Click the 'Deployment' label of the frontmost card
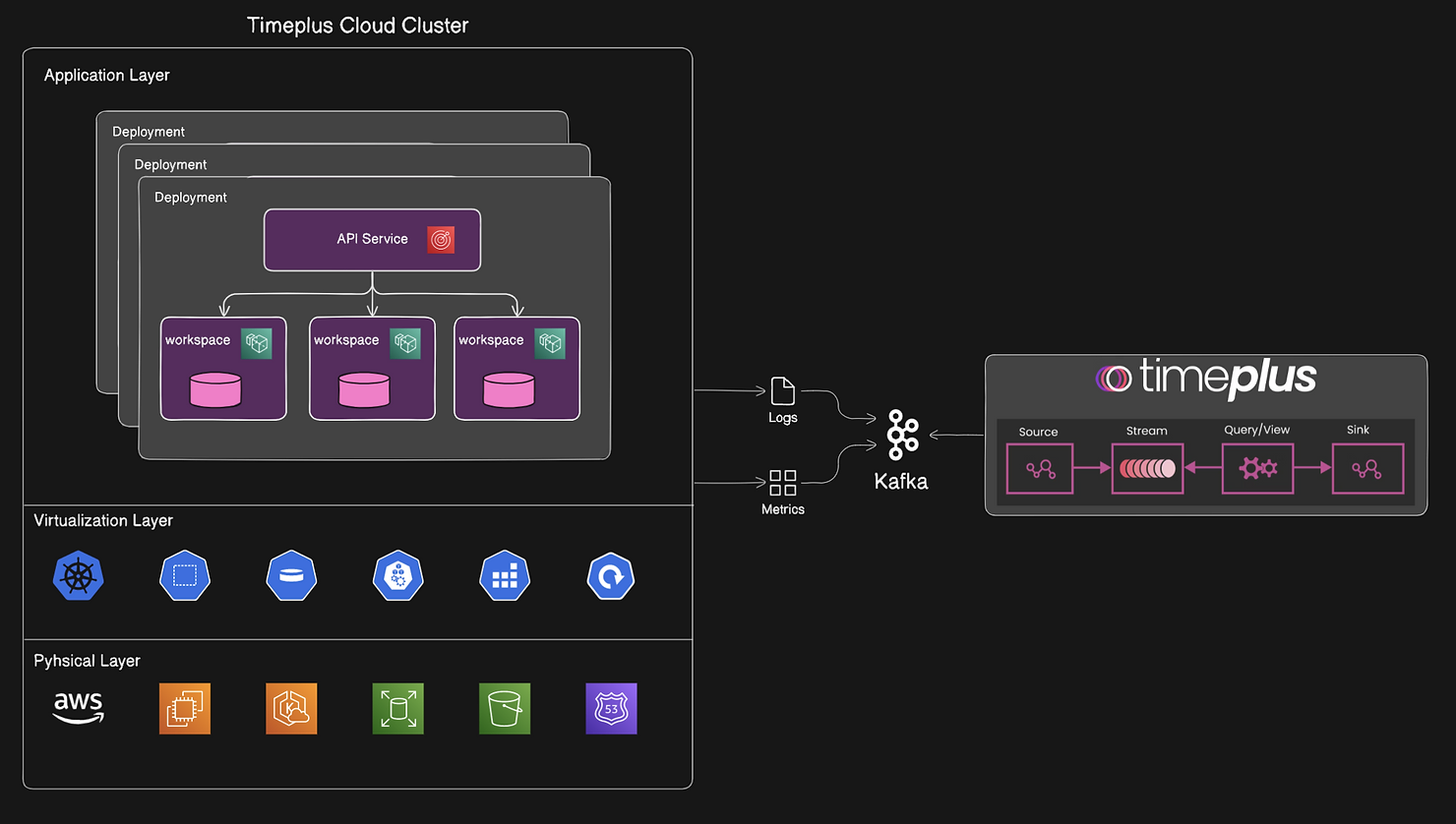Screen dimensions: 1456x824 (x=191, y=198)
